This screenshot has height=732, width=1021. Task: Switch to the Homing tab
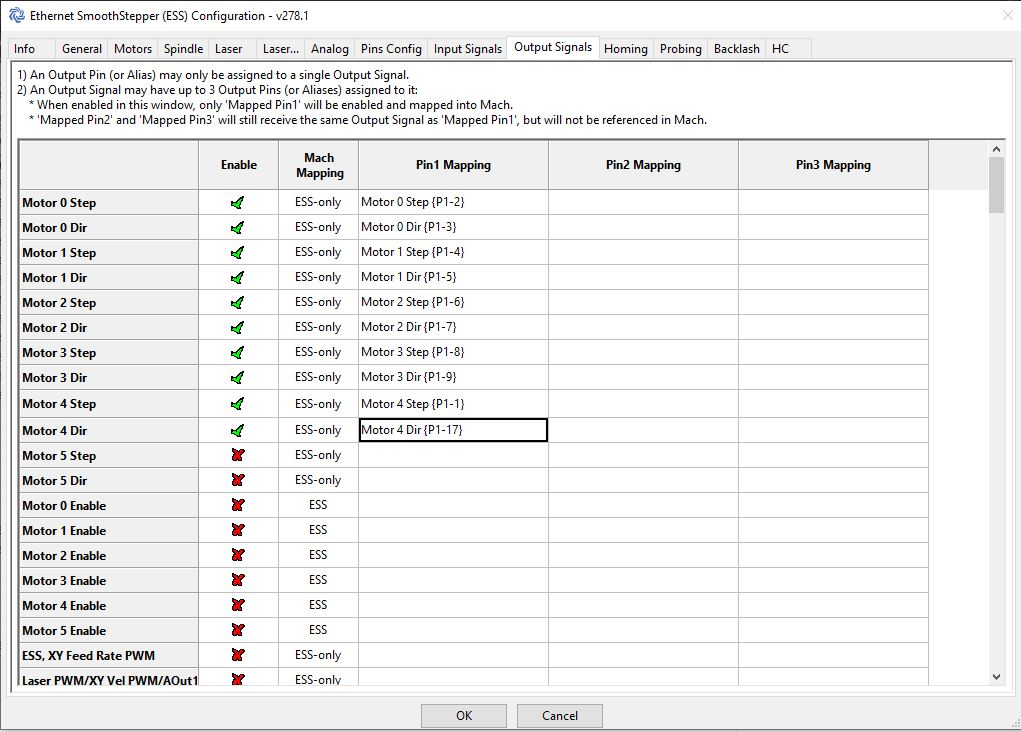pos(626,49)
